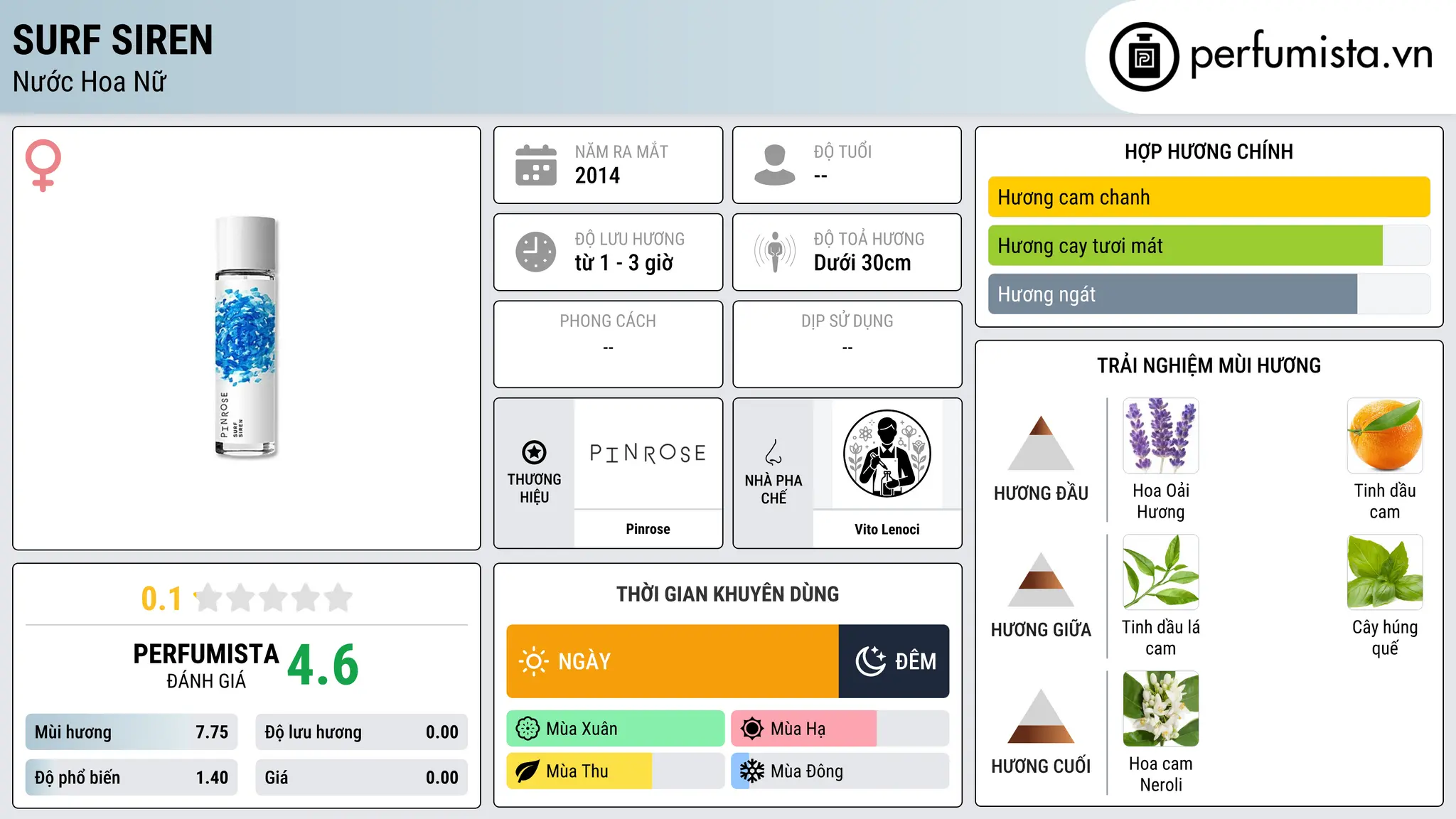Screen dimensions: 1456x819
Task: Click the yellow Hương cam chanh accord bar
Action: coord(1209,197)
